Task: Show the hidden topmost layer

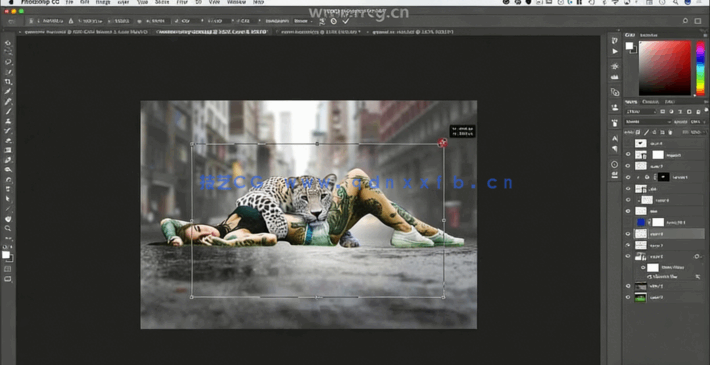Action: coord(628,143)
